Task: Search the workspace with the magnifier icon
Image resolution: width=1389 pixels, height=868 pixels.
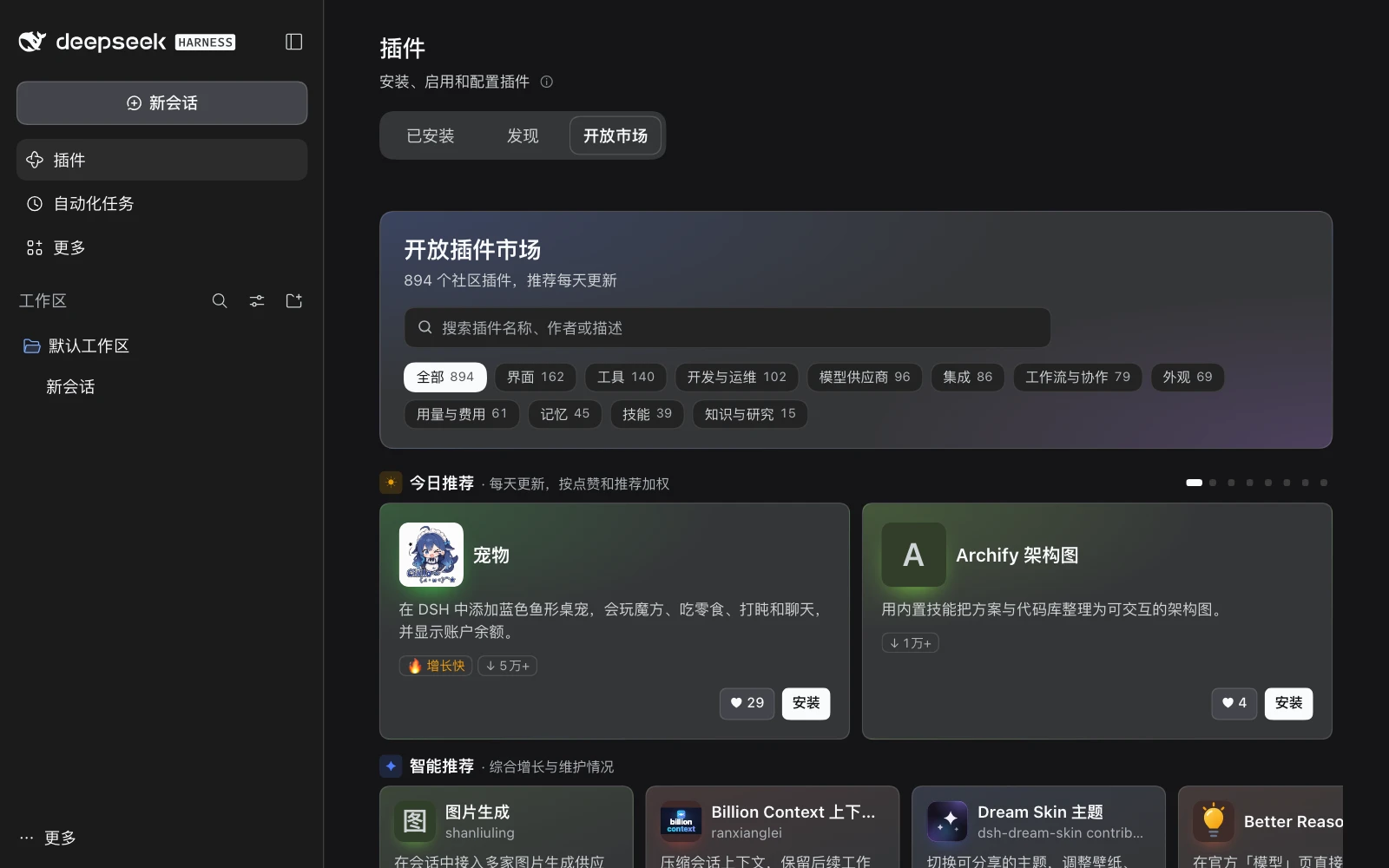Action: [220, 300]
